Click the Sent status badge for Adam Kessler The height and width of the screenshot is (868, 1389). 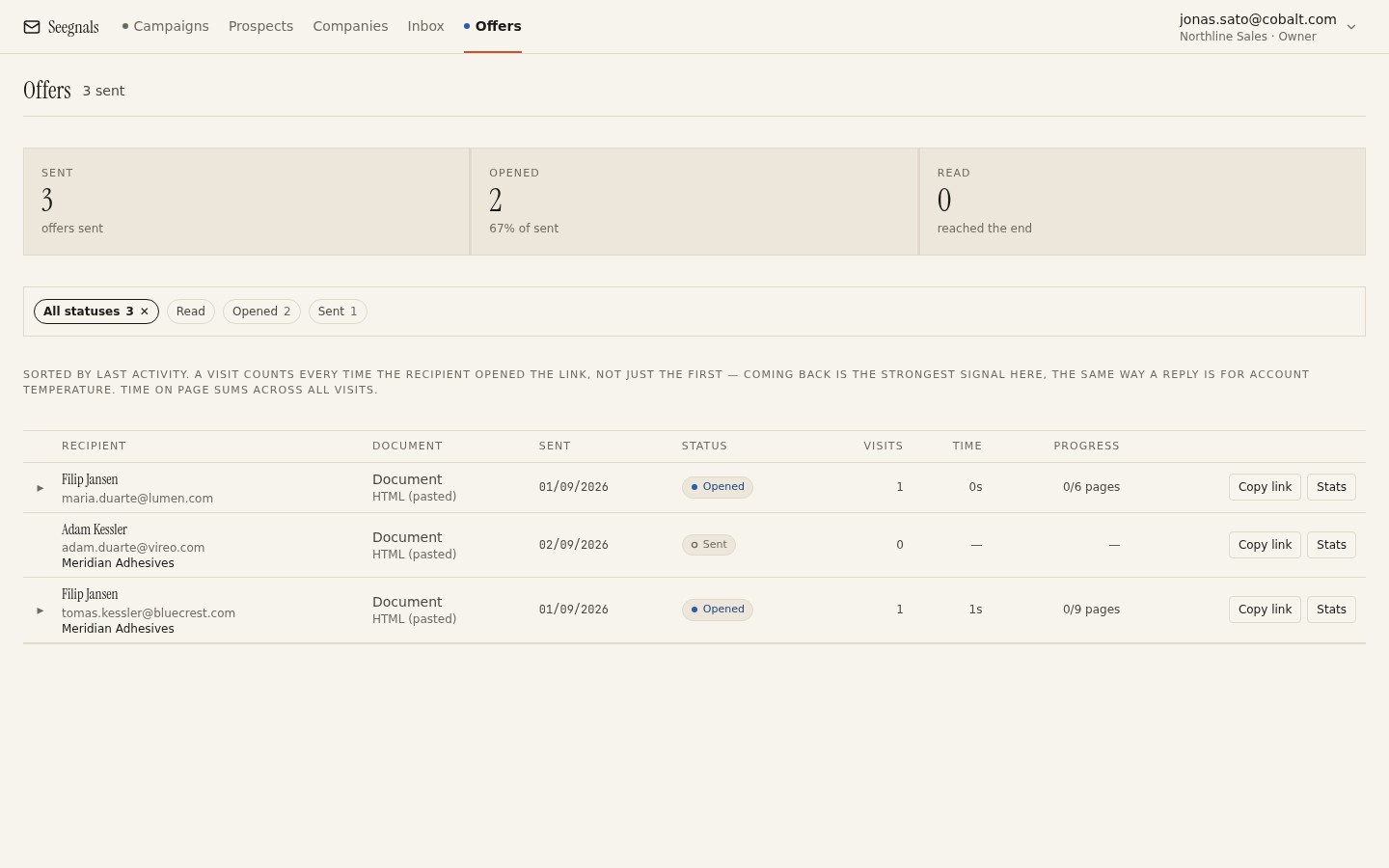coord(709,545)
